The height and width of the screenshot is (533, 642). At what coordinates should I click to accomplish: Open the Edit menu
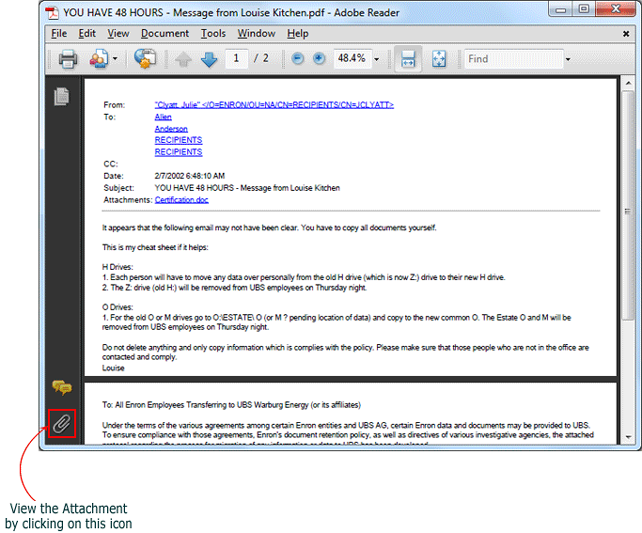(87, 34)
